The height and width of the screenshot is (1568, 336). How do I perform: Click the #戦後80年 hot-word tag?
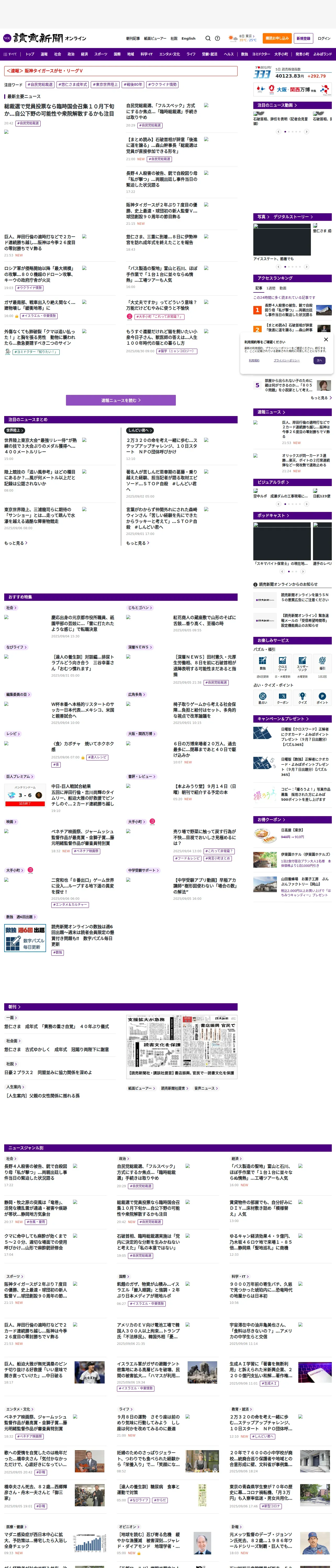click(x=133, y=85)
